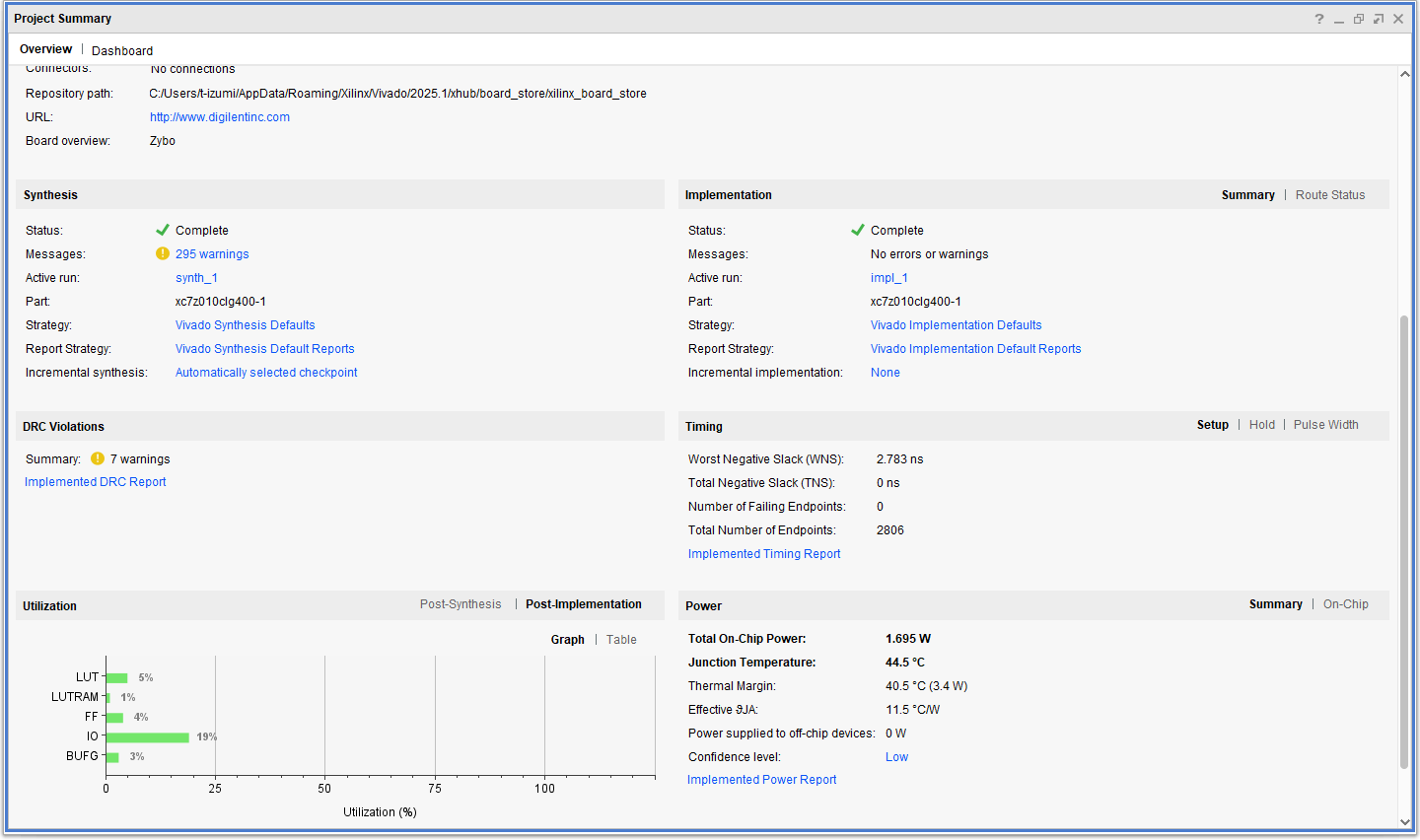Click the vertical scrollbar thumb
This screenshot has width=1420, height=840.
(1404, 541)
